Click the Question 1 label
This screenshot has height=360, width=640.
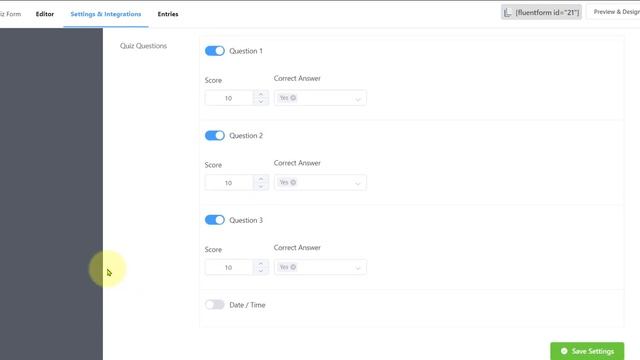point(246,51)
